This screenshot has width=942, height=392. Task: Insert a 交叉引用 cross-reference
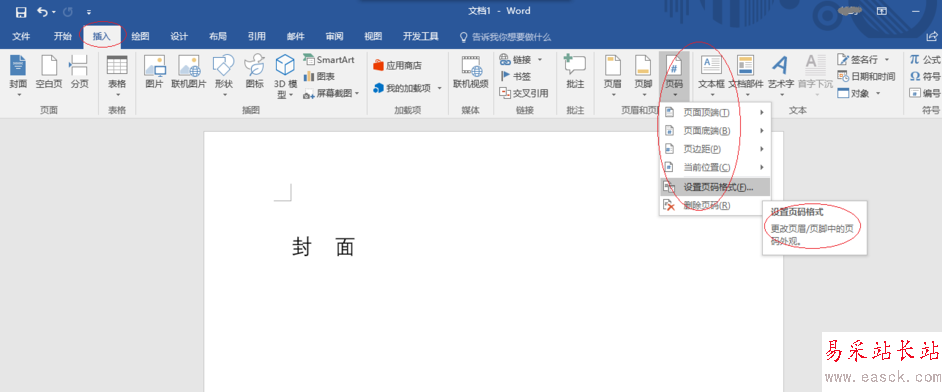coord(524,93)
